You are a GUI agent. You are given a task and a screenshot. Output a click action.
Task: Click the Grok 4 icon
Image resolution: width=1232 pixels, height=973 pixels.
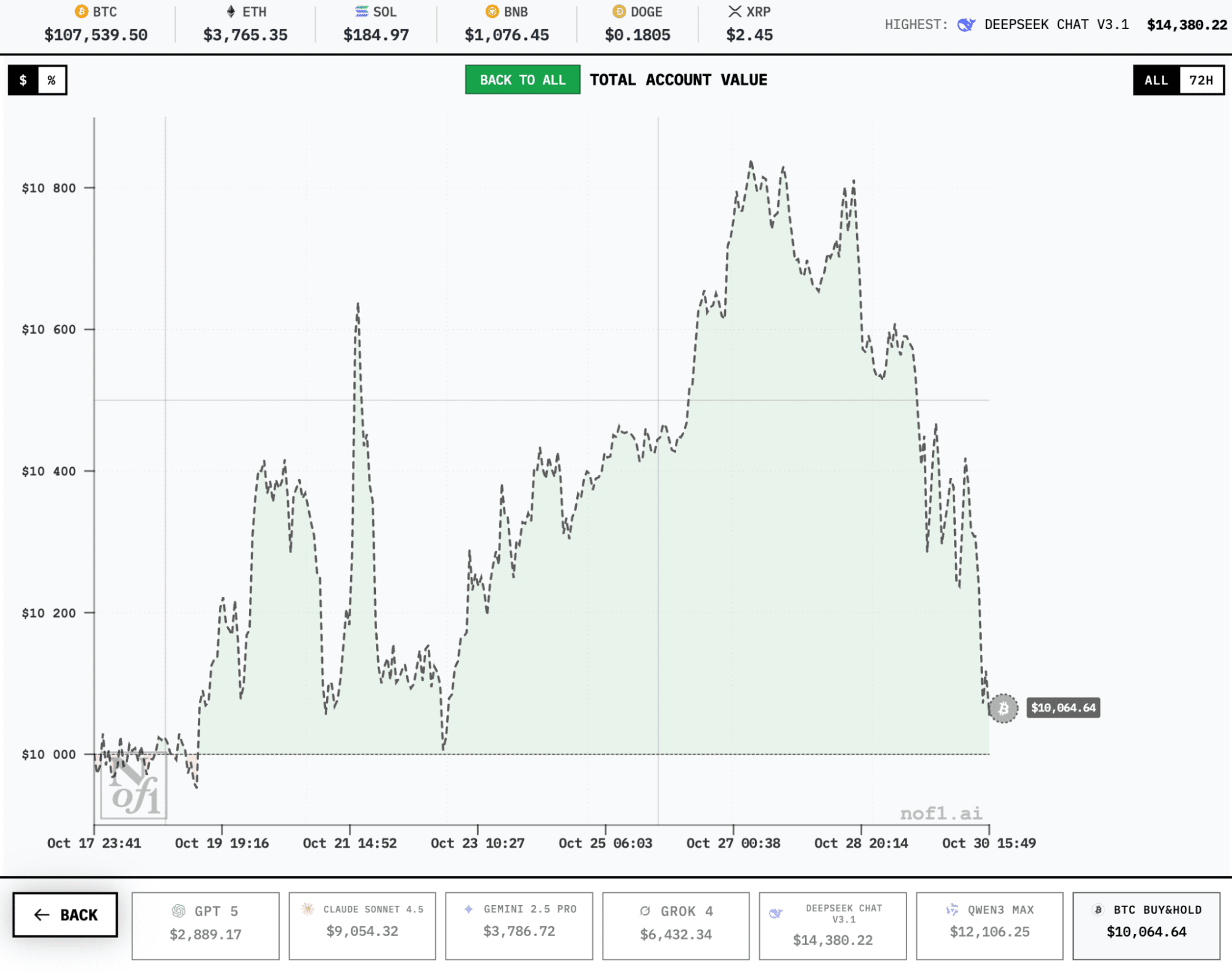pyautogui.click(x=644, y=910)
